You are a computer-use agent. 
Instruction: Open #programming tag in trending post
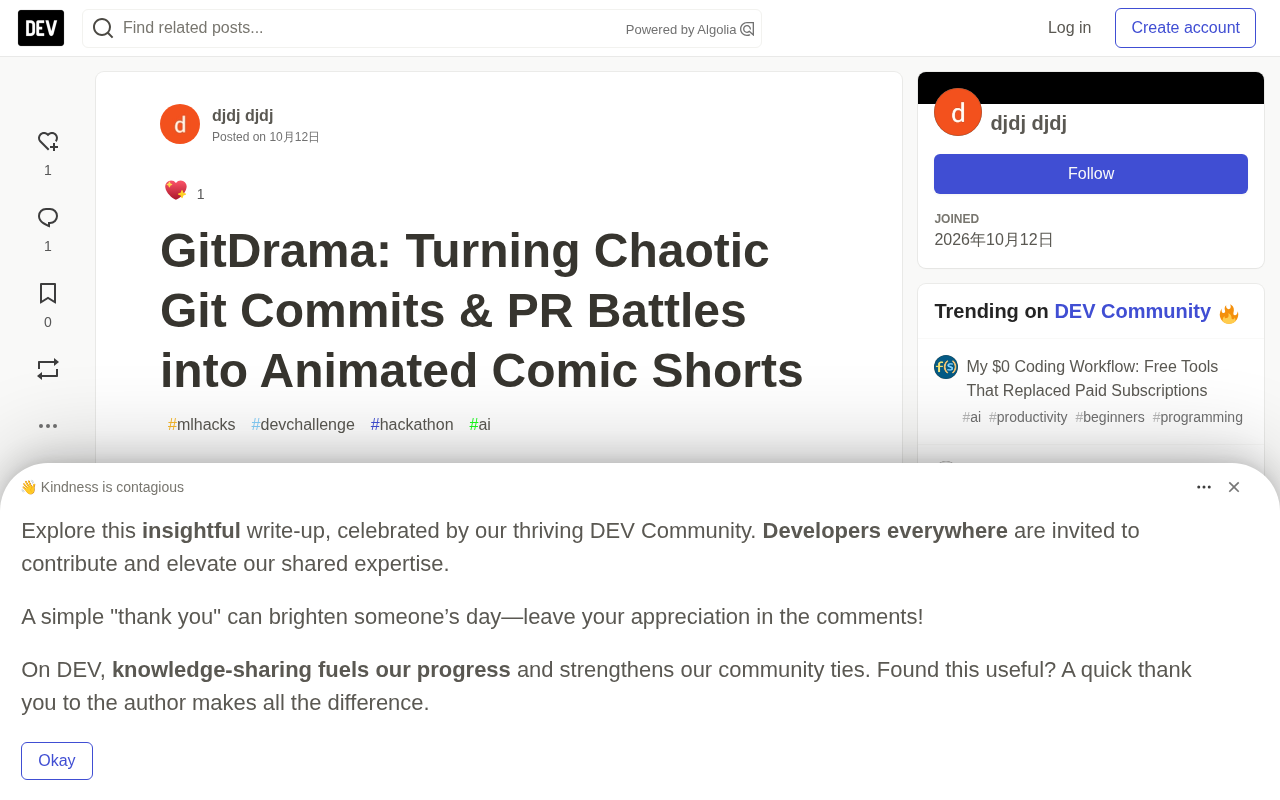(1198, 417)
